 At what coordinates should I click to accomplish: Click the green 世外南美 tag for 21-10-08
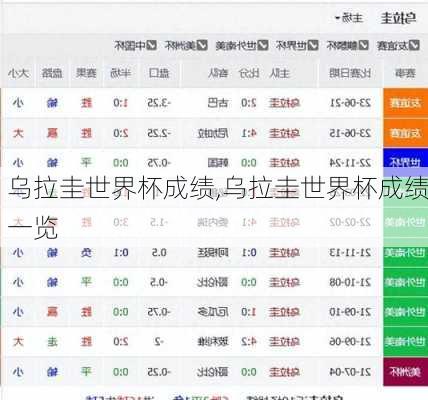tap(405, 283)
